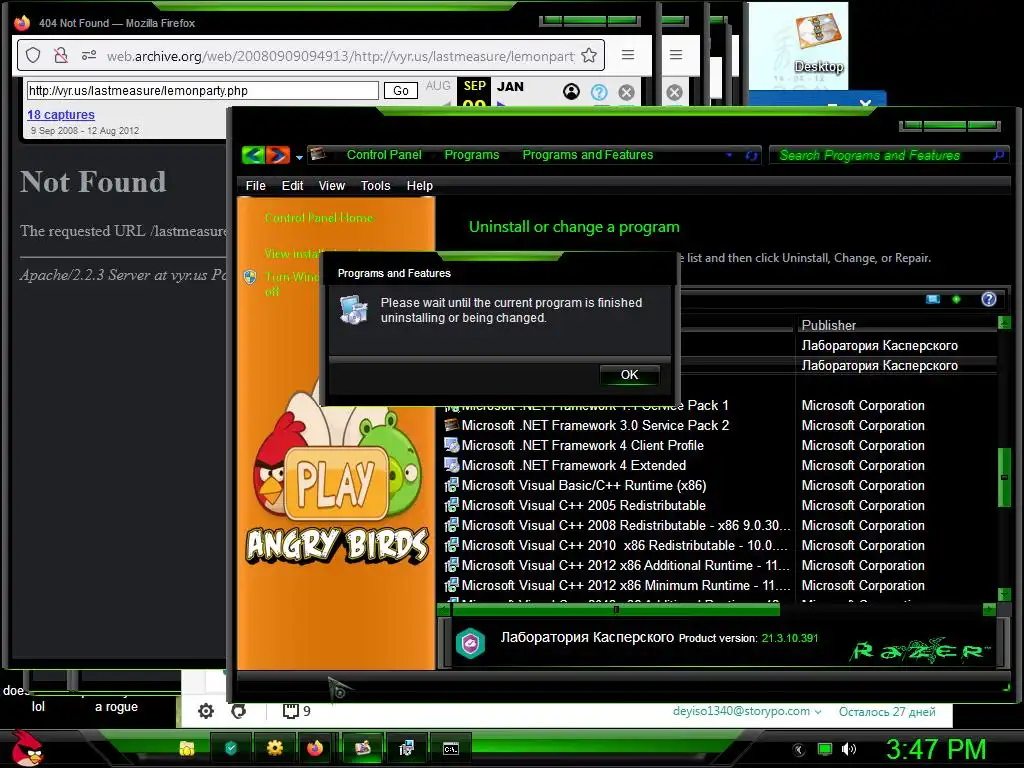The width and height of the screenshot is (1024, 768).
Task: Open the Firefox hamburger menu
Action: tap(628, 55)
